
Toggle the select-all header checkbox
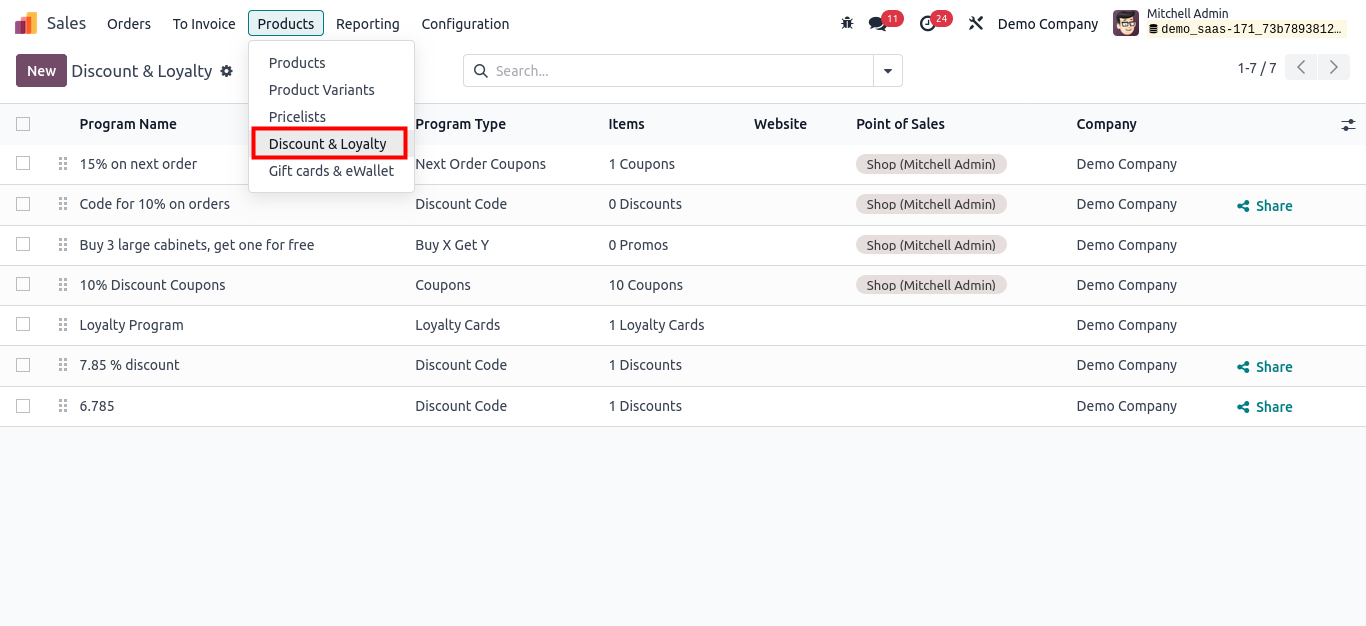pos(23,124)
